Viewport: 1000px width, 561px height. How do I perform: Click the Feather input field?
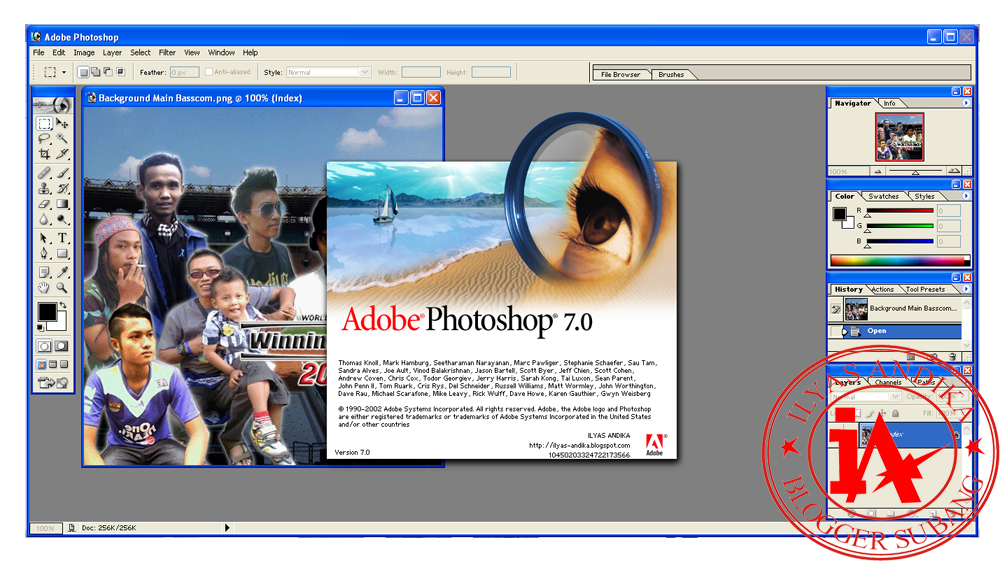tap(184, 72)
